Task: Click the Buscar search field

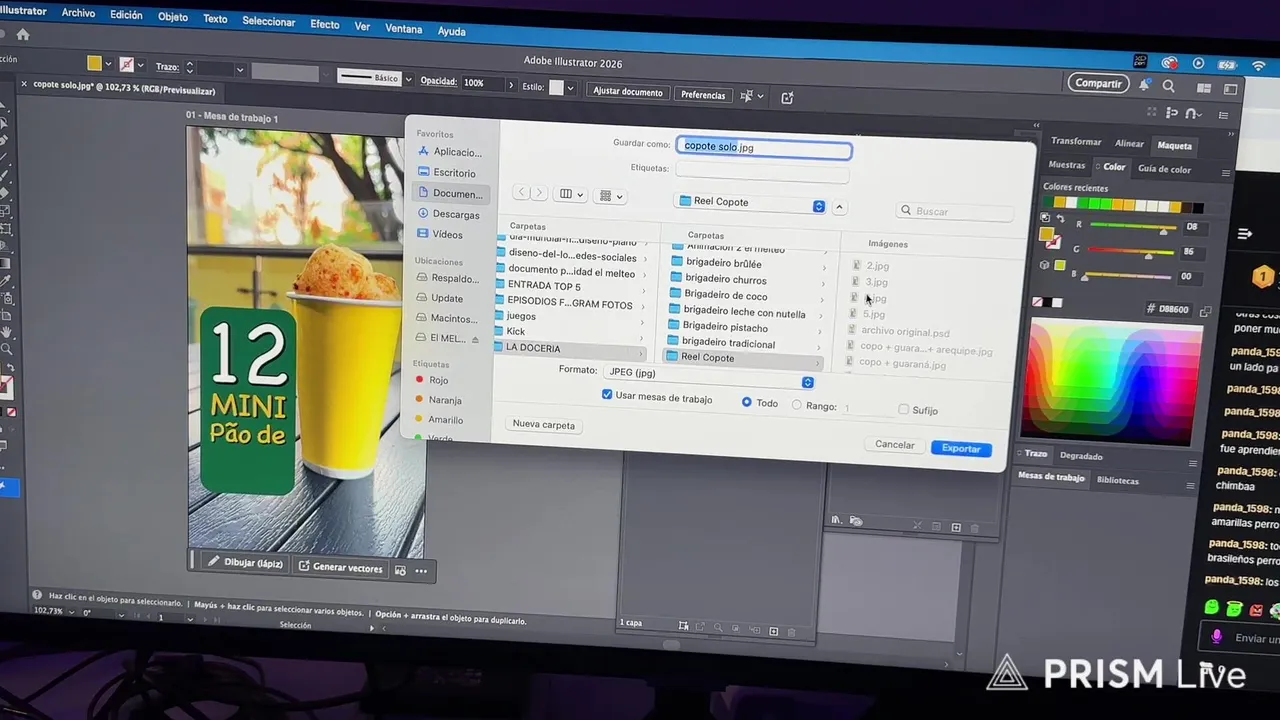Action: tap(955, 211)
